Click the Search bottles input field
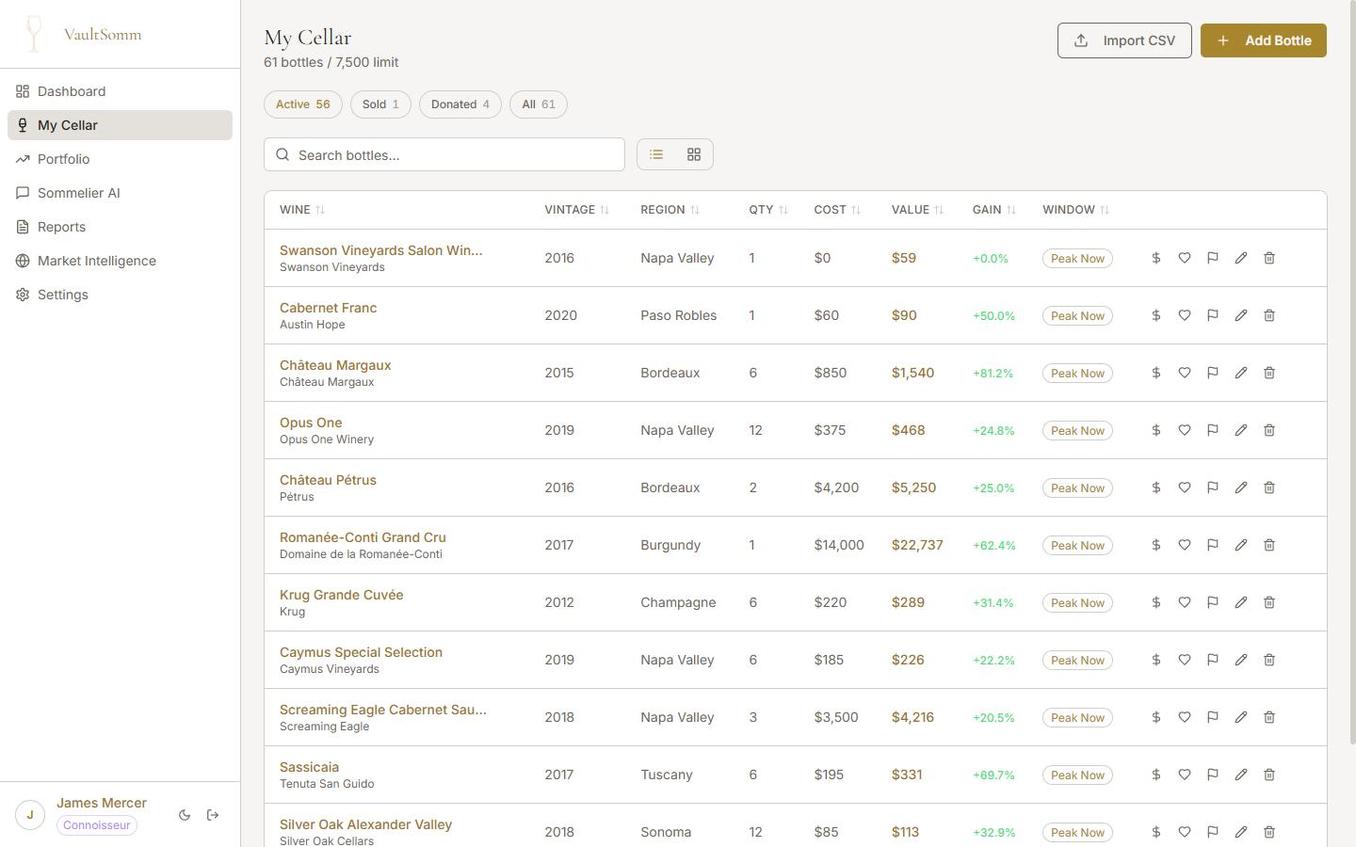1356x847 pixels. point(445,155)
